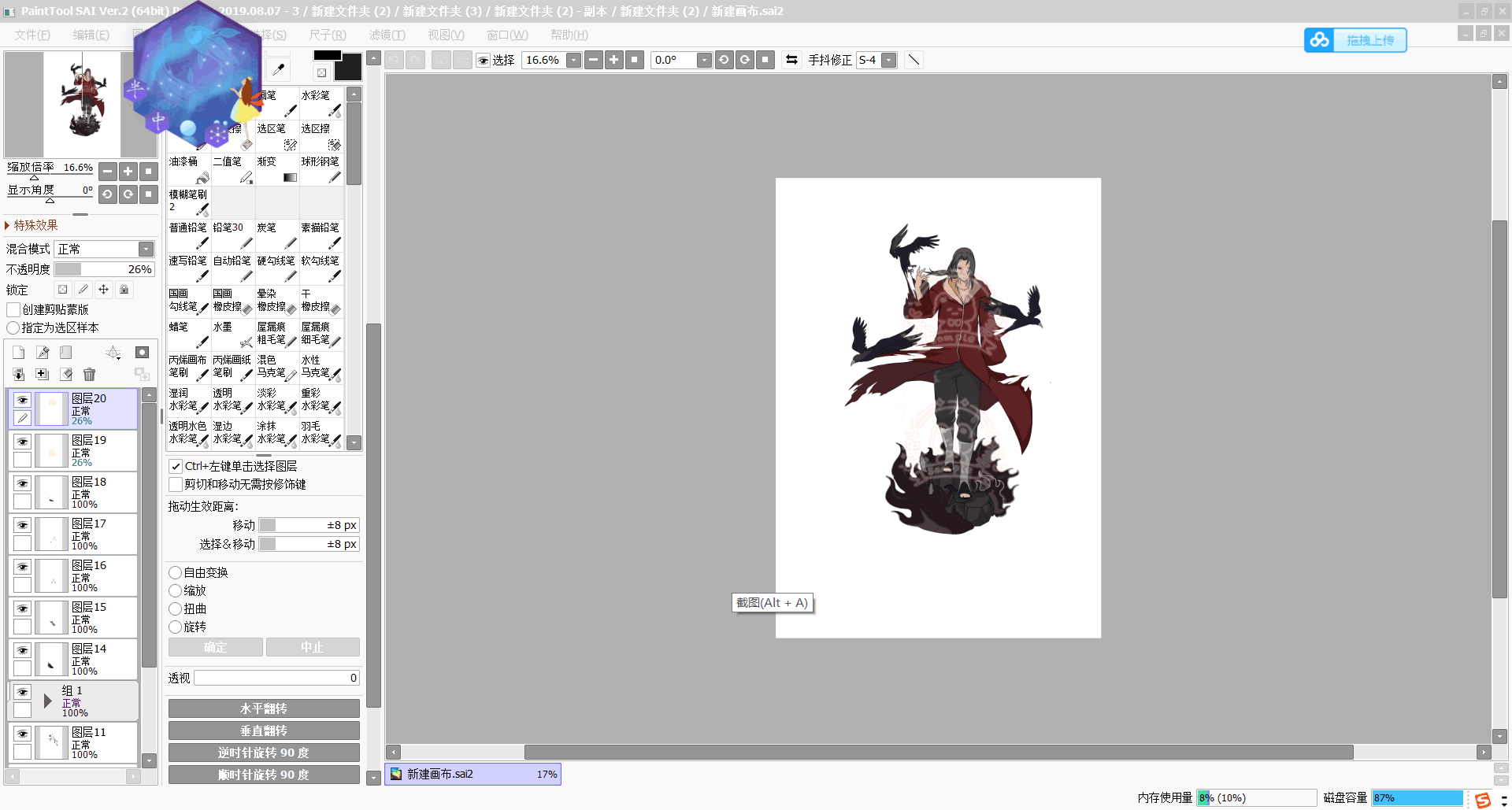Open the 帮助(H) help menu
The height and width of the screenshot is (810, 1512).
point(569,35)
